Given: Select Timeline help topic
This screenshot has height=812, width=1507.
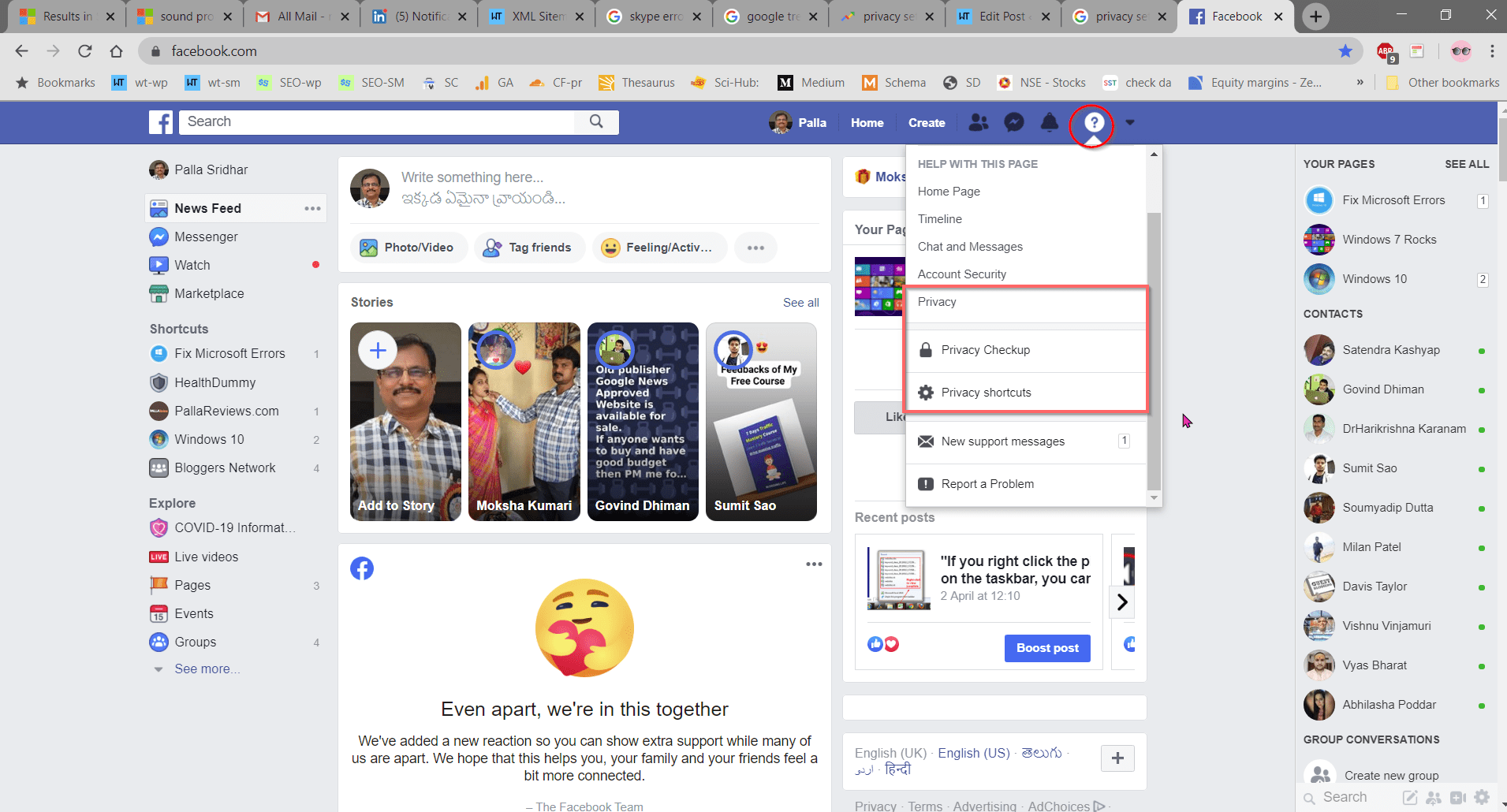Looking at the screenshot, I should (x=939, y=219).
